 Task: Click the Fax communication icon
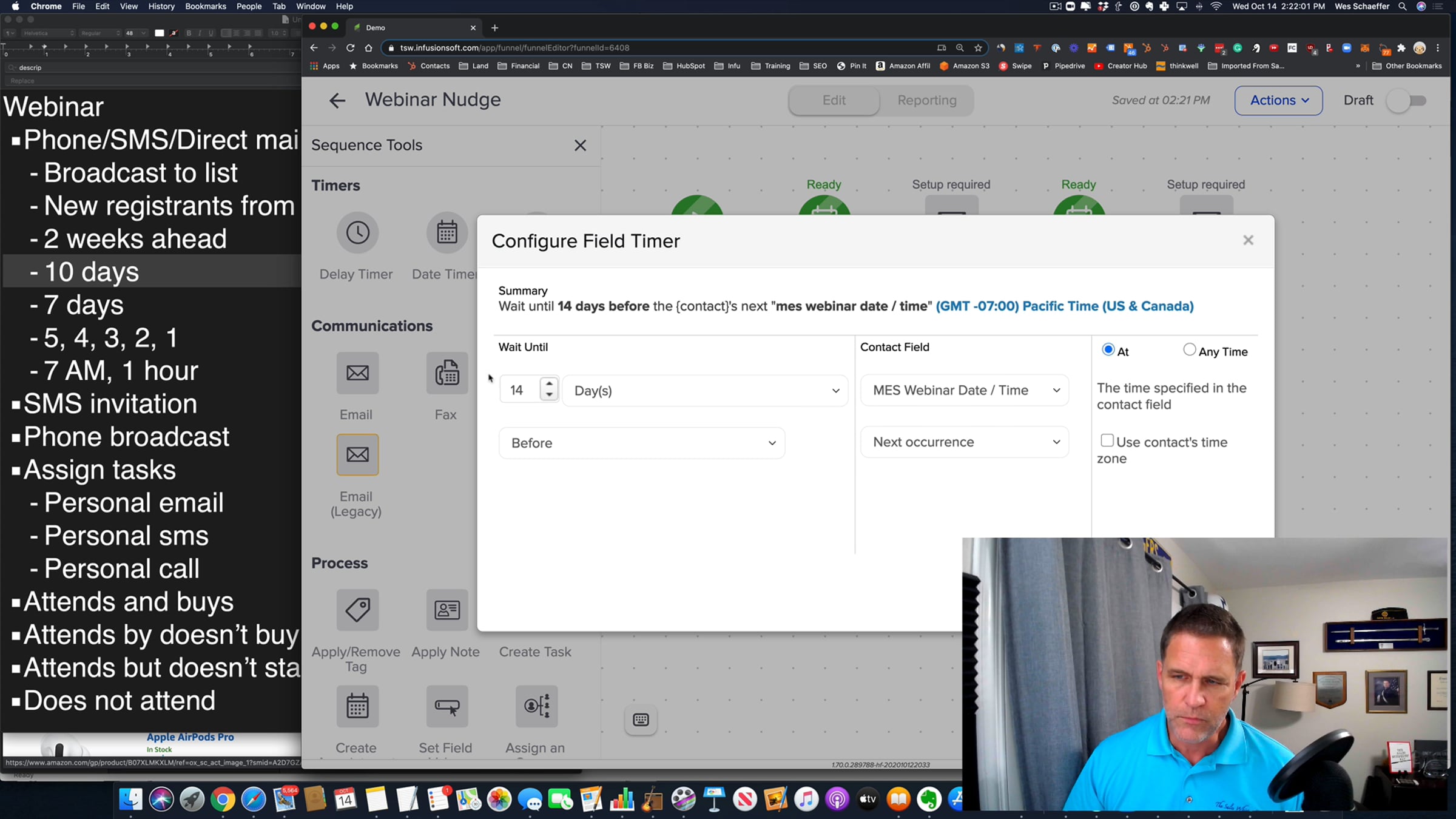tap(447, 372)
